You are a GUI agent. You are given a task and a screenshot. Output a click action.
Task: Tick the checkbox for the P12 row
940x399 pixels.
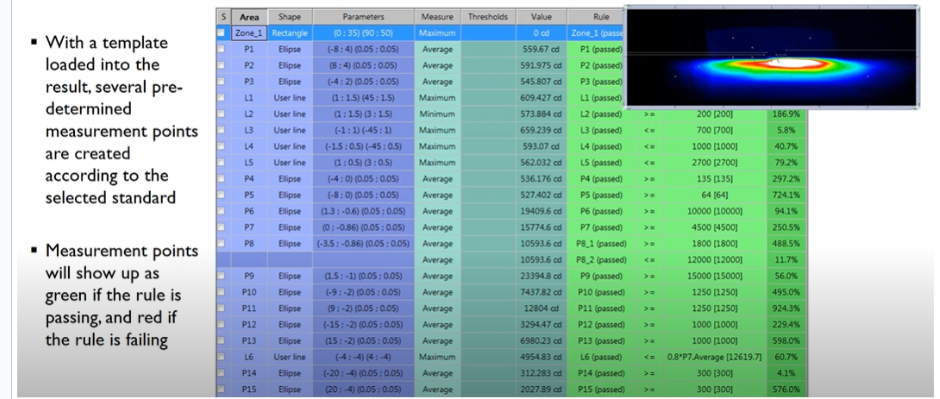(x=222, y=325)
